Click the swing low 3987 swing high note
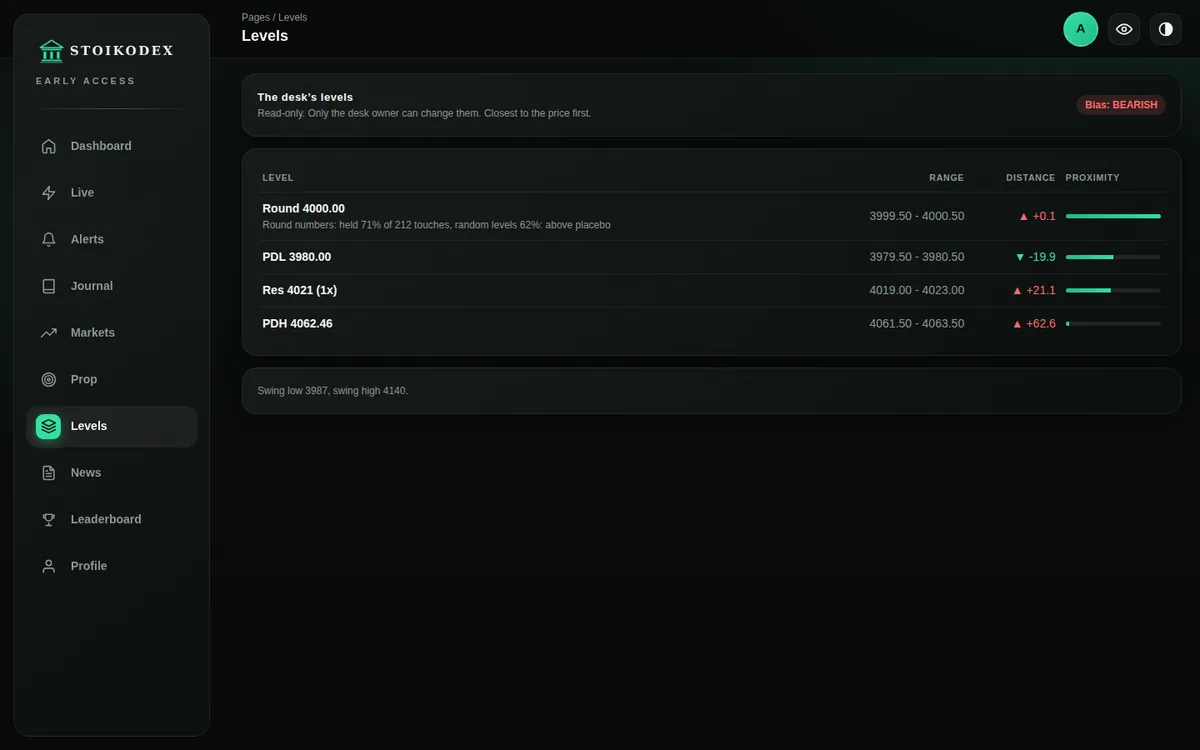 coord(333,391)
